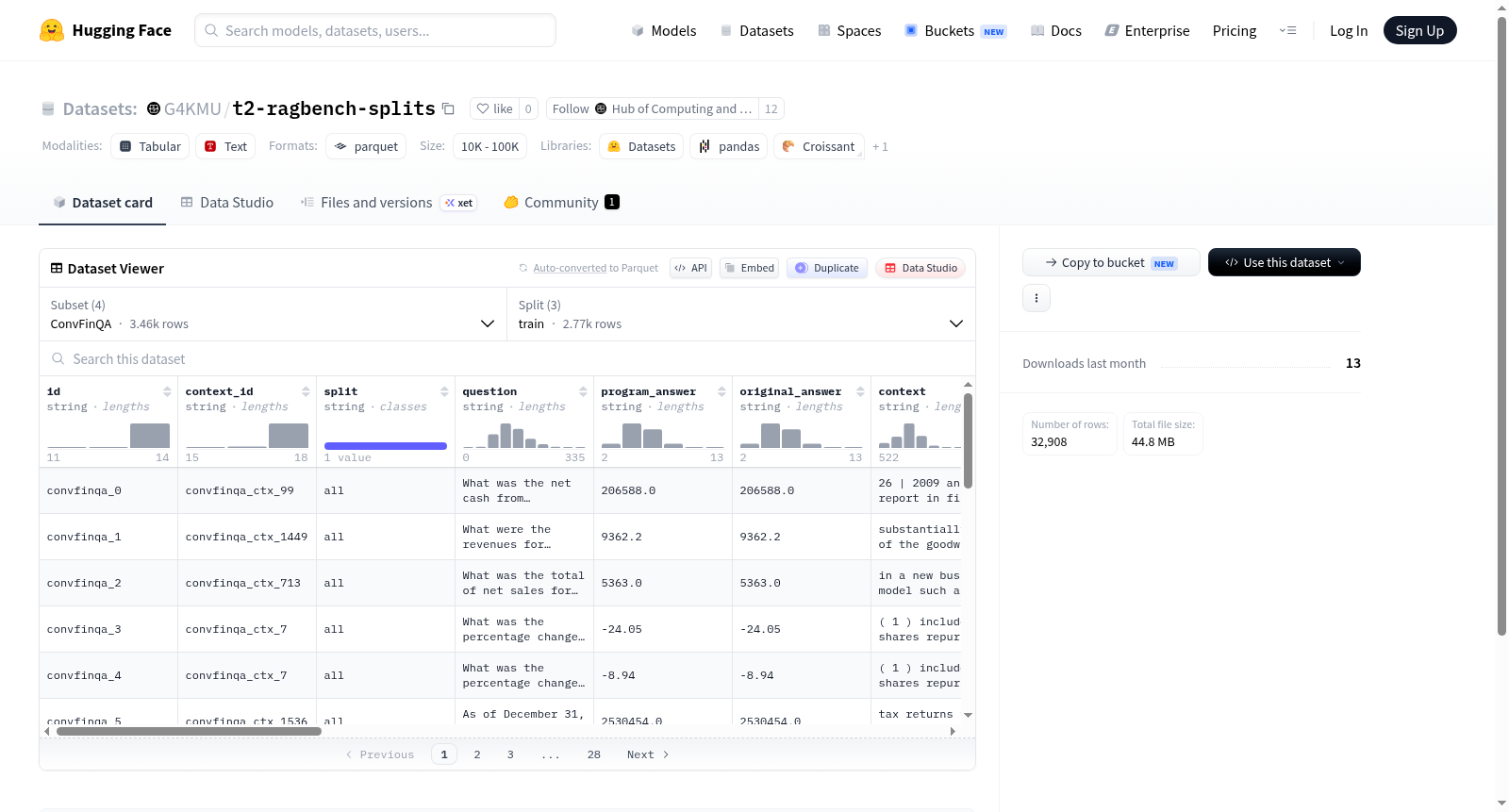Screen dimensions: 1509x812
Task: Open the Community tab
Action: point(561,203)
